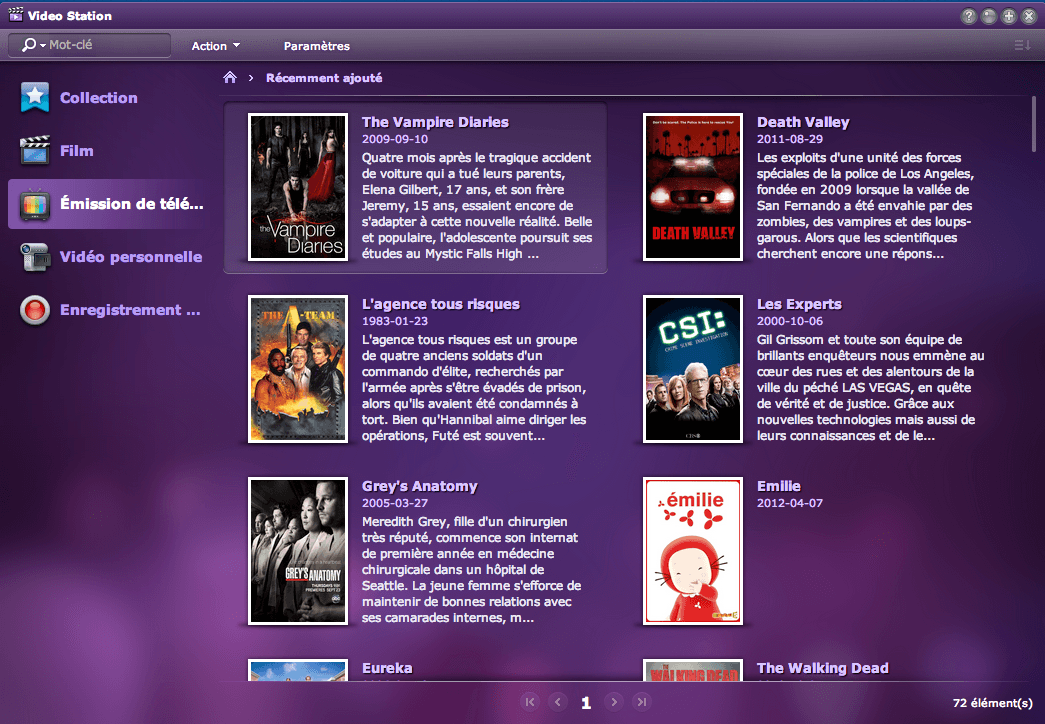Image resolution: width=1045 pixels, height=724 pixels.
Task: Open help with the question mark button
Action: coord(968,16)
